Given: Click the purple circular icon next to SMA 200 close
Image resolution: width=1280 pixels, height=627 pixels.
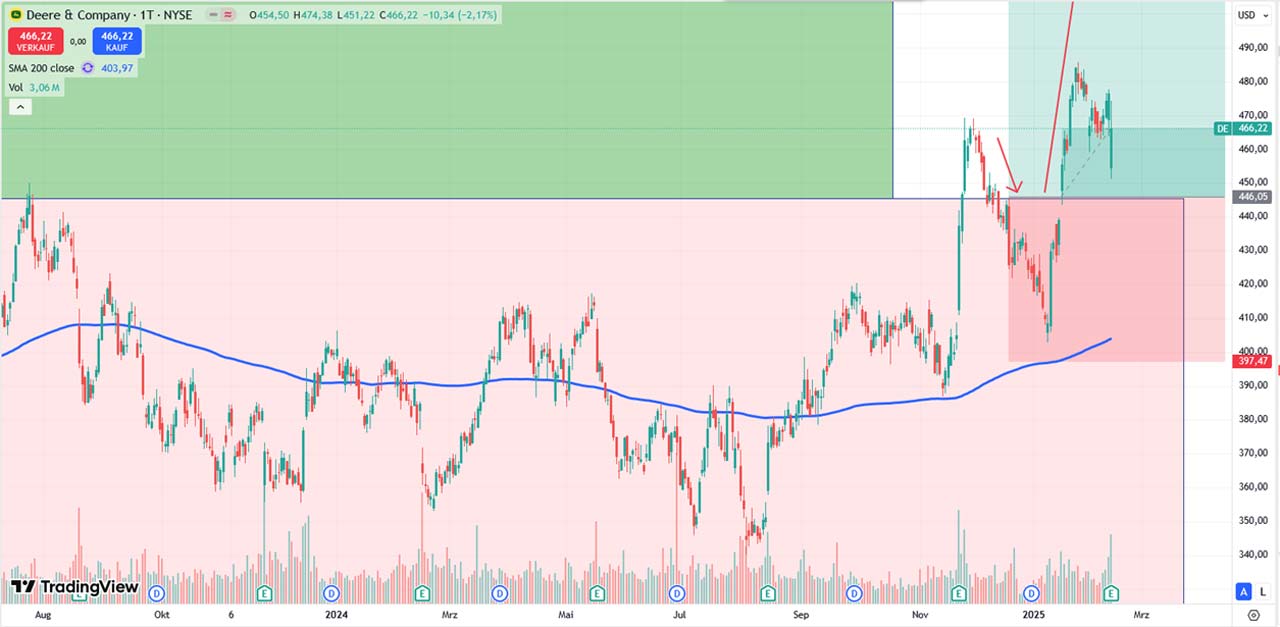Looking at the screenshot, I should (x=87, y=68).
